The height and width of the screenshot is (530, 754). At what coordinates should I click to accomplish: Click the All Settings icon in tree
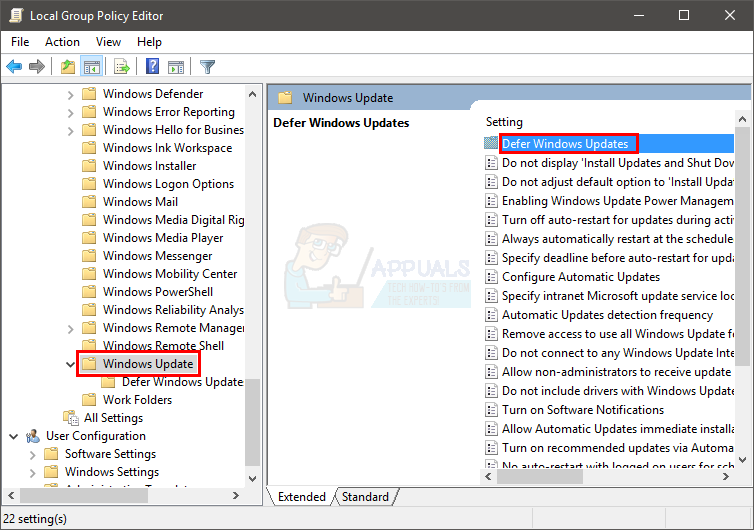(71, 417)
